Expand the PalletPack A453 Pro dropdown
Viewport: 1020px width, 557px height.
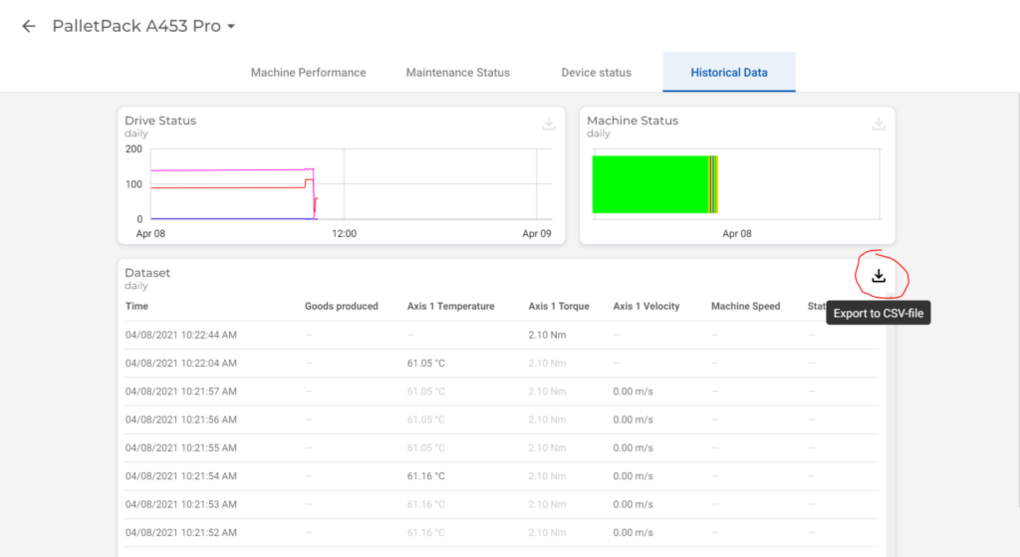tap(231, 27)
